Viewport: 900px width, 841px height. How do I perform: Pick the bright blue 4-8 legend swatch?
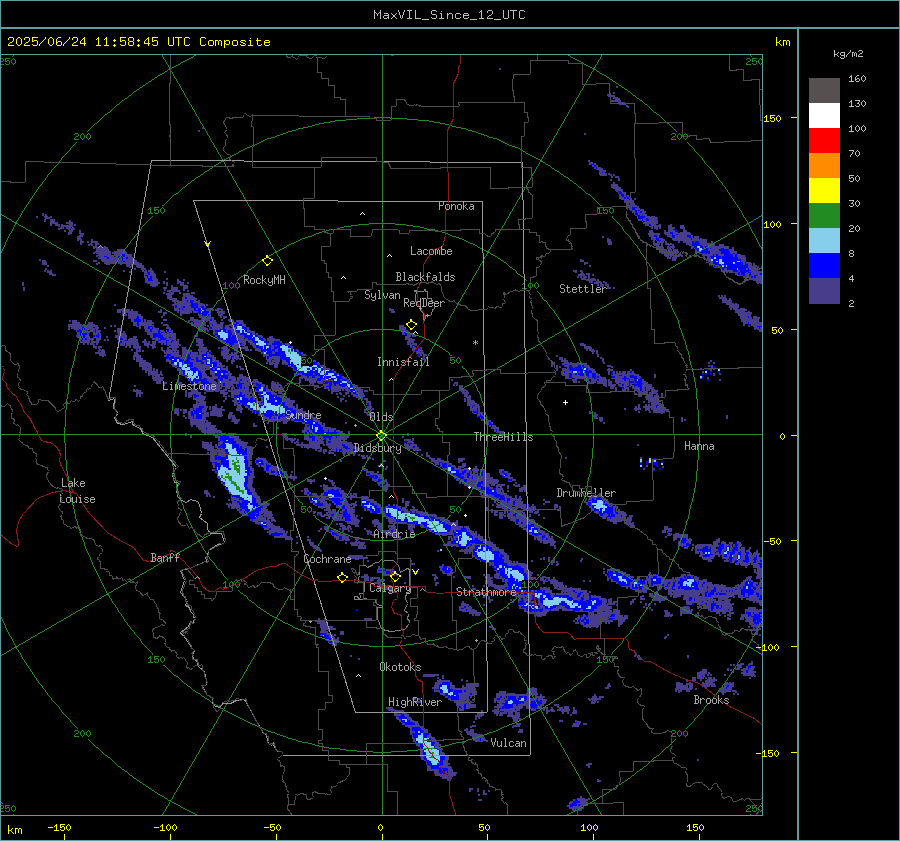[x=824, y=266]
